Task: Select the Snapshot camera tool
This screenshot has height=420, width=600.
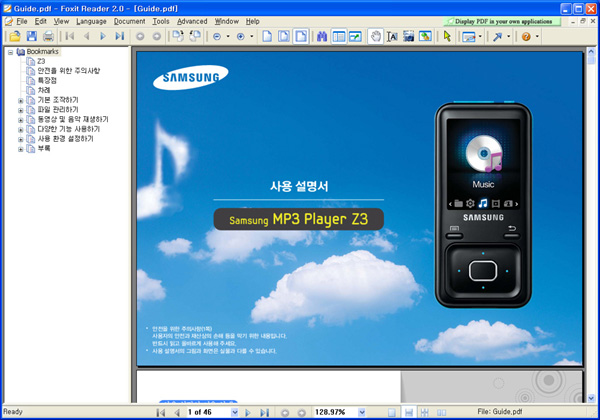Action: pyautogui.click(x=409, y=36)
